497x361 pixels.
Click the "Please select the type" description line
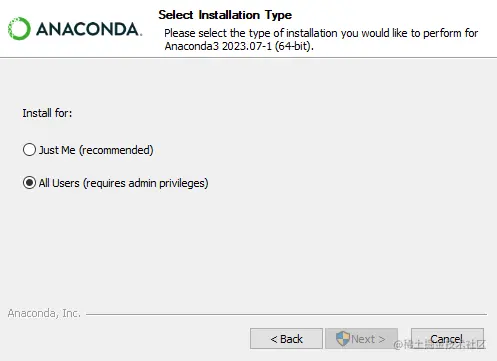point(321,33)
